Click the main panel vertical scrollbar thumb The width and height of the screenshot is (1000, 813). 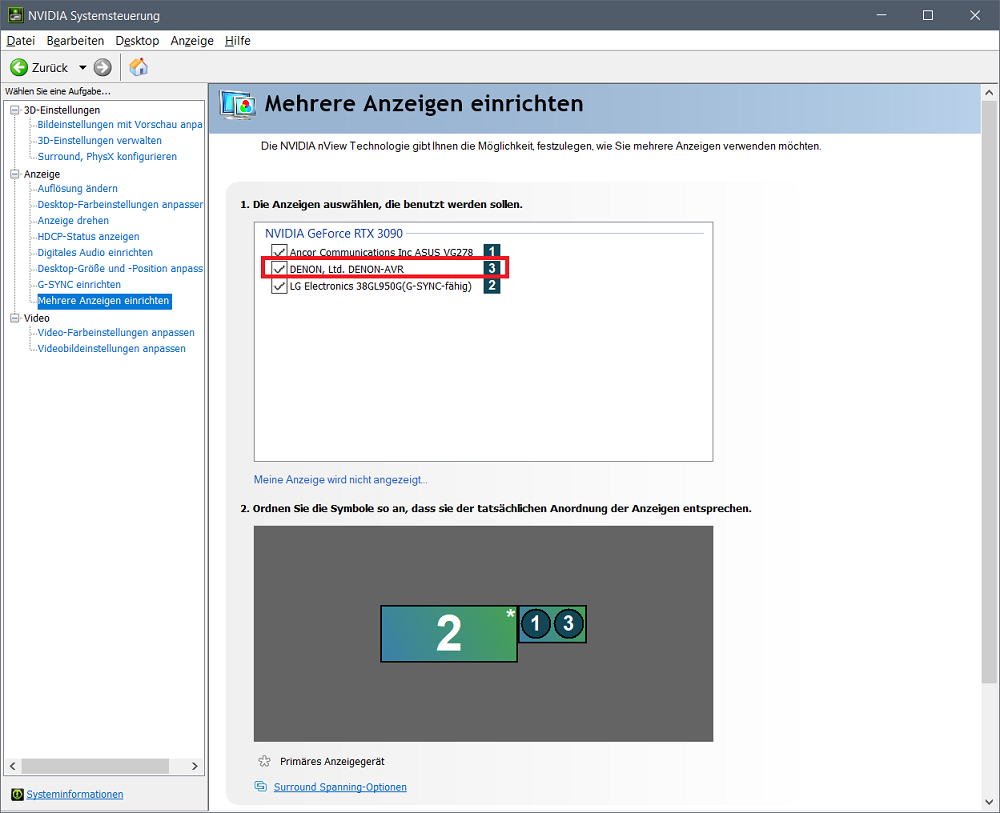(989, 392)
